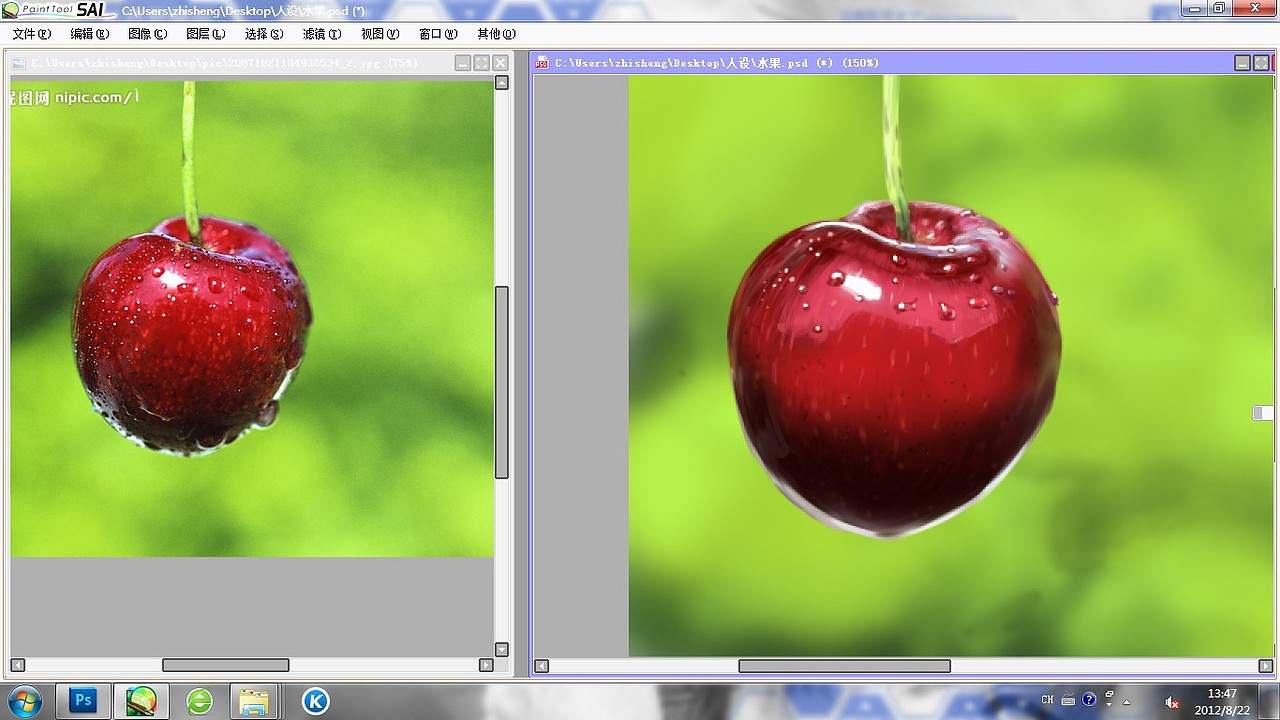1280x720 pixels.
Task: Open the 滤镜(T) filter menu
Action: point(322,34)
